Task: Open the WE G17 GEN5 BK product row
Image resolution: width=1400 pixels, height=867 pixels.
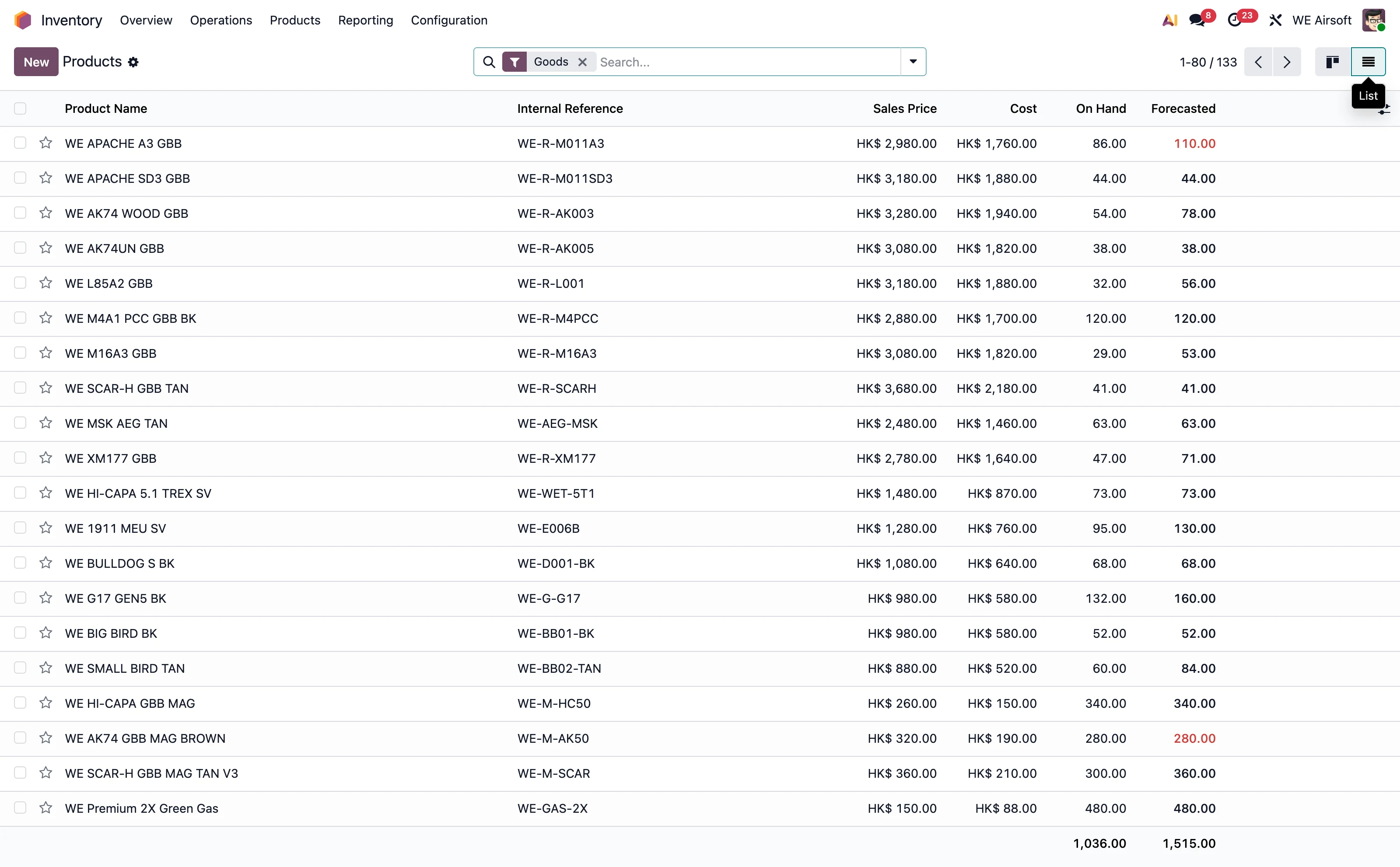Action: [700, 598]
